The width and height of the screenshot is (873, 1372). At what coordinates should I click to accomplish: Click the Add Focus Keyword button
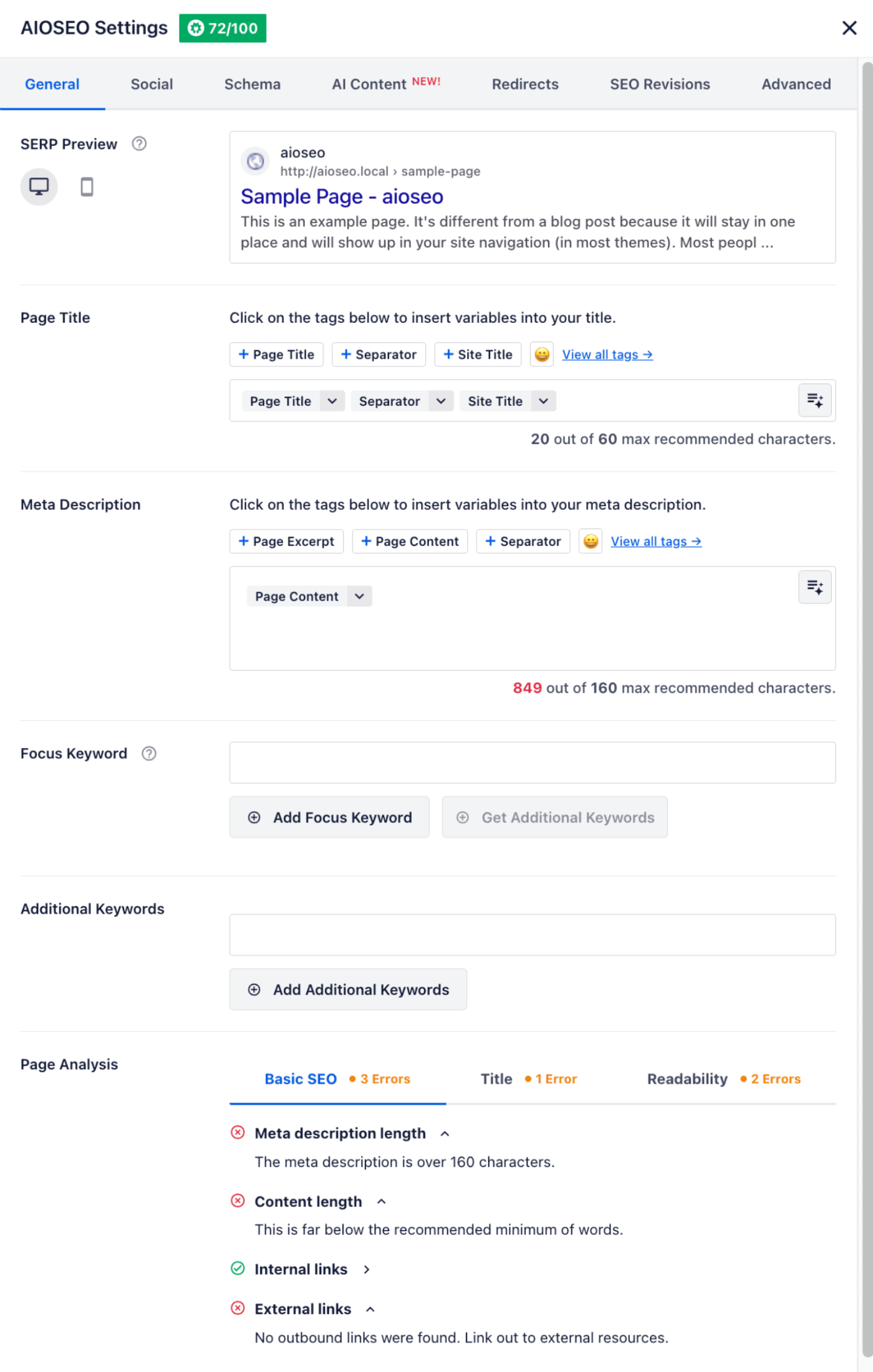click(329, 817)
